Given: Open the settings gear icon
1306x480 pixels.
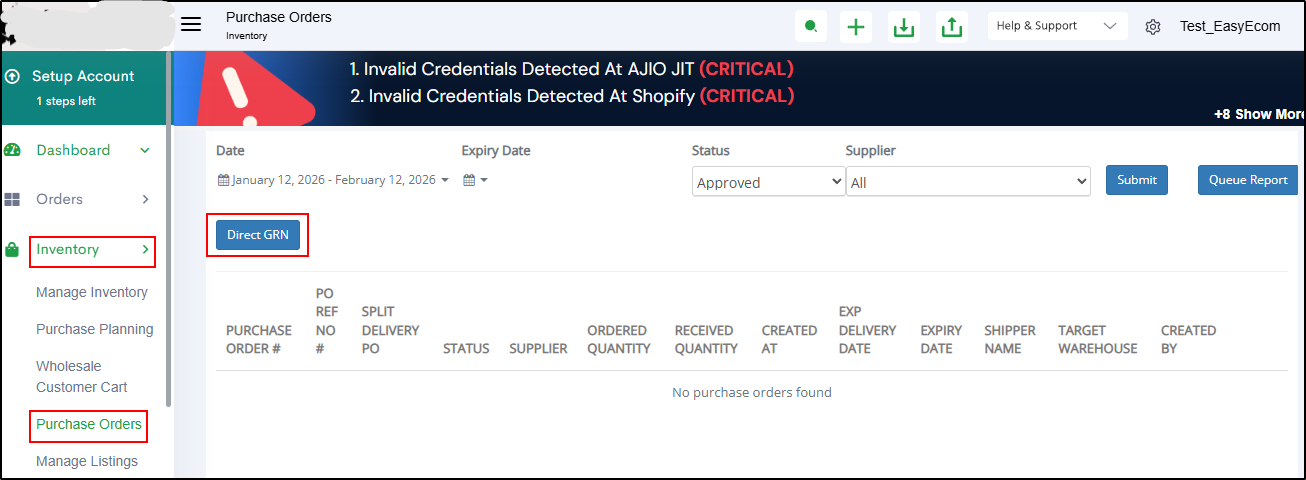Looking at the screenshot, I should (x=1153, y=27).
